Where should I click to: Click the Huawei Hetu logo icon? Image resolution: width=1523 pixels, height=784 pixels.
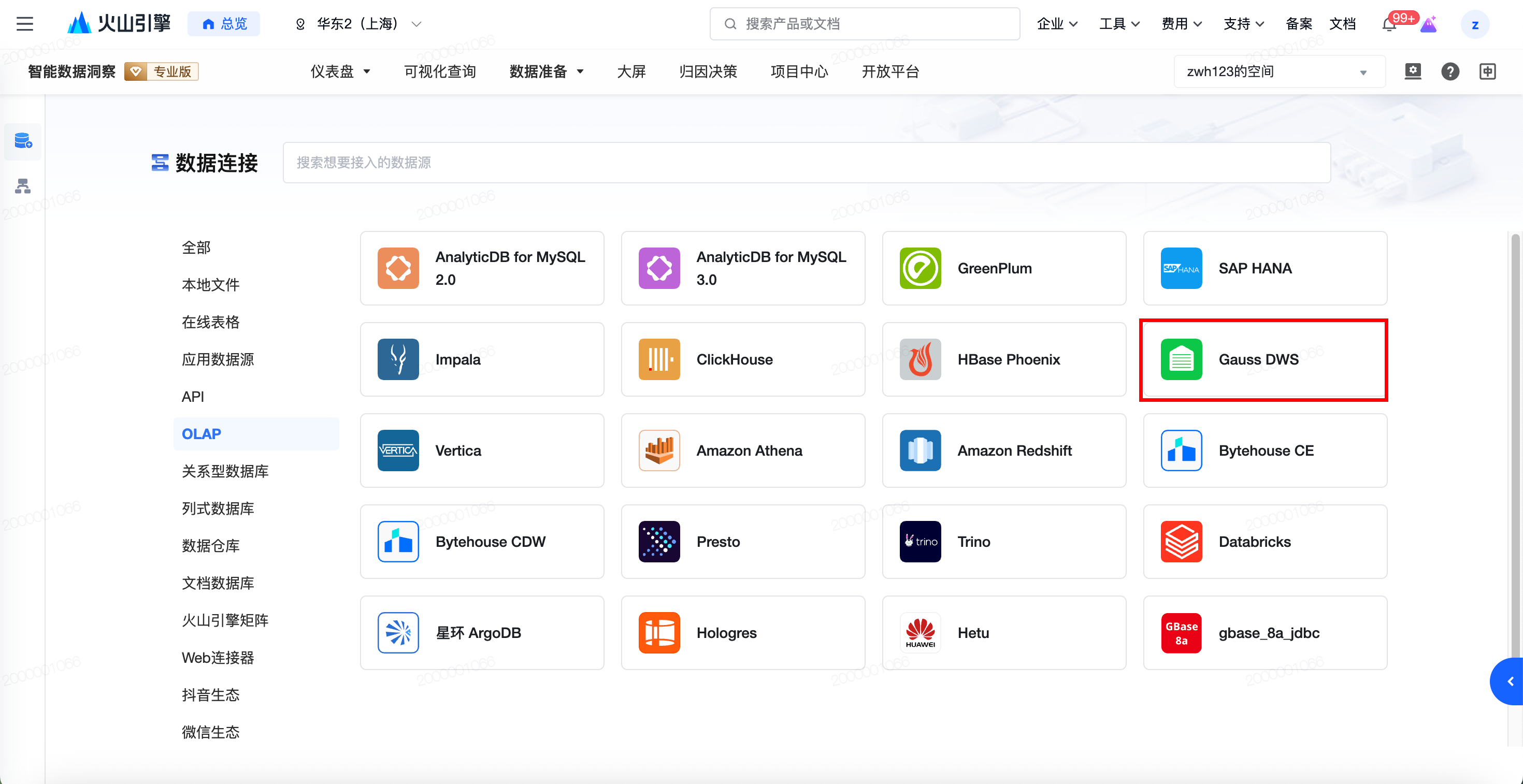coord(920,632)
